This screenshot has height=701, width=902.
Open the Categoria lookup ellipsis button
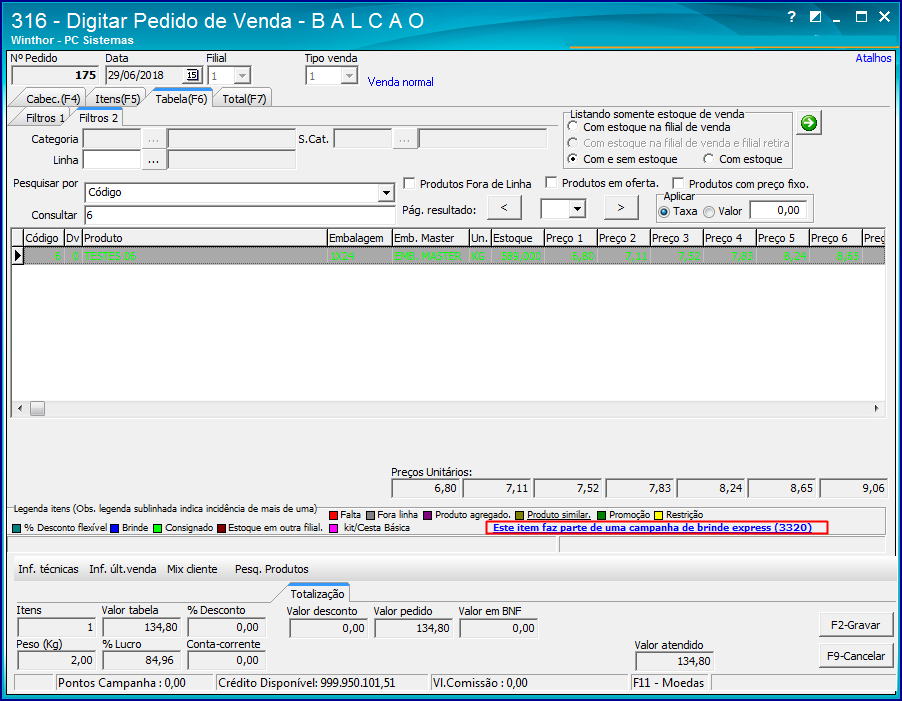pos(154,139)
